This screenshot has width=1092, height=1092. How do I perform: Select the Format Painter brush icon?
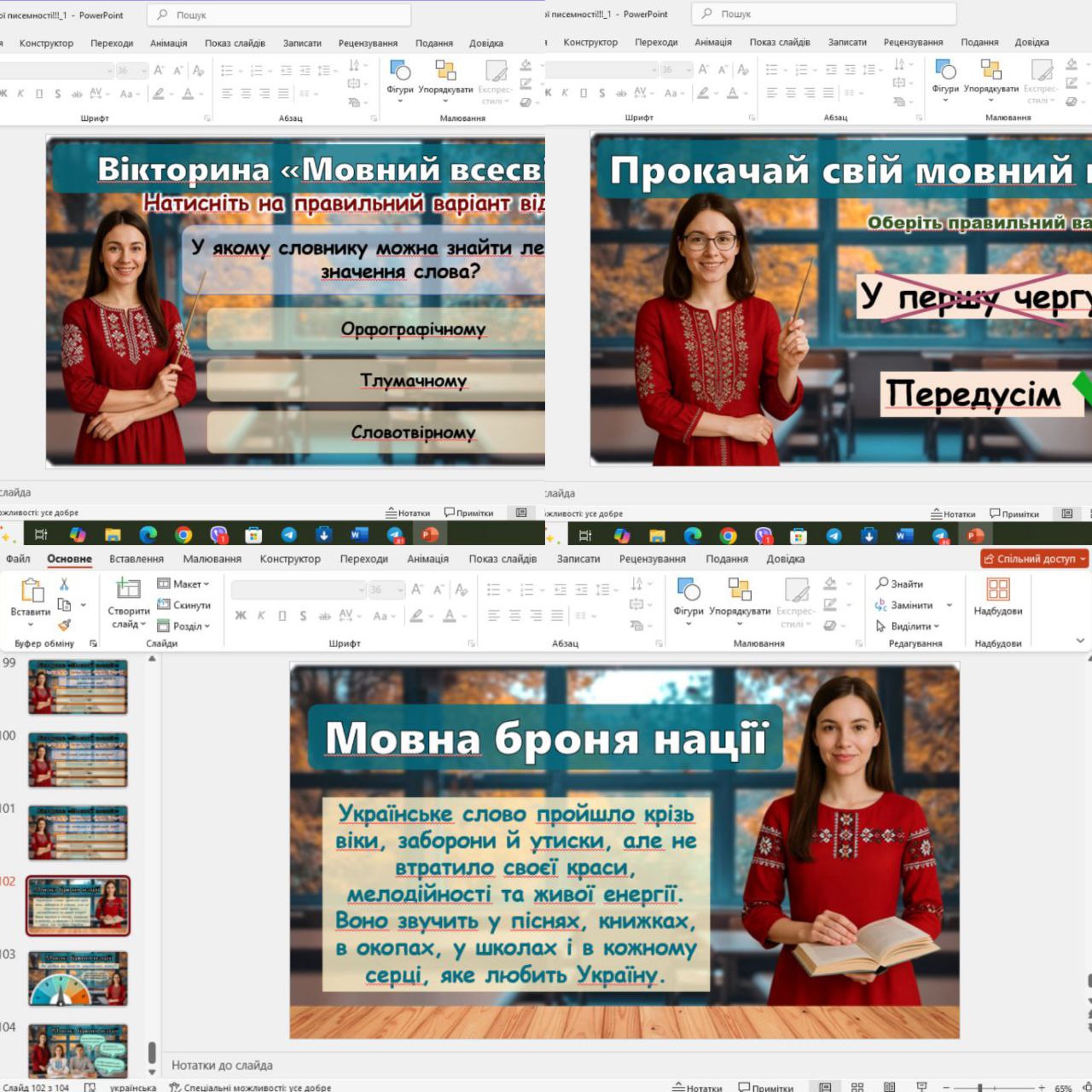coord(64,624)
